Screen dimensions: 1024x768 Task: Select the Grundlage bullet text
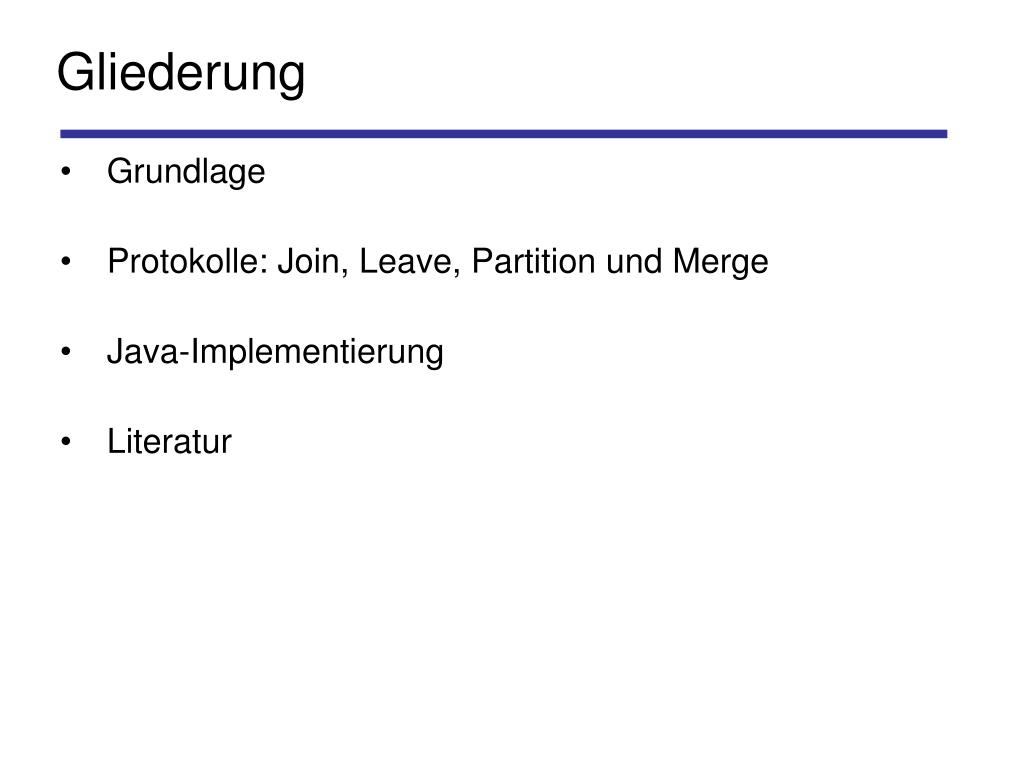click(186, 172)
